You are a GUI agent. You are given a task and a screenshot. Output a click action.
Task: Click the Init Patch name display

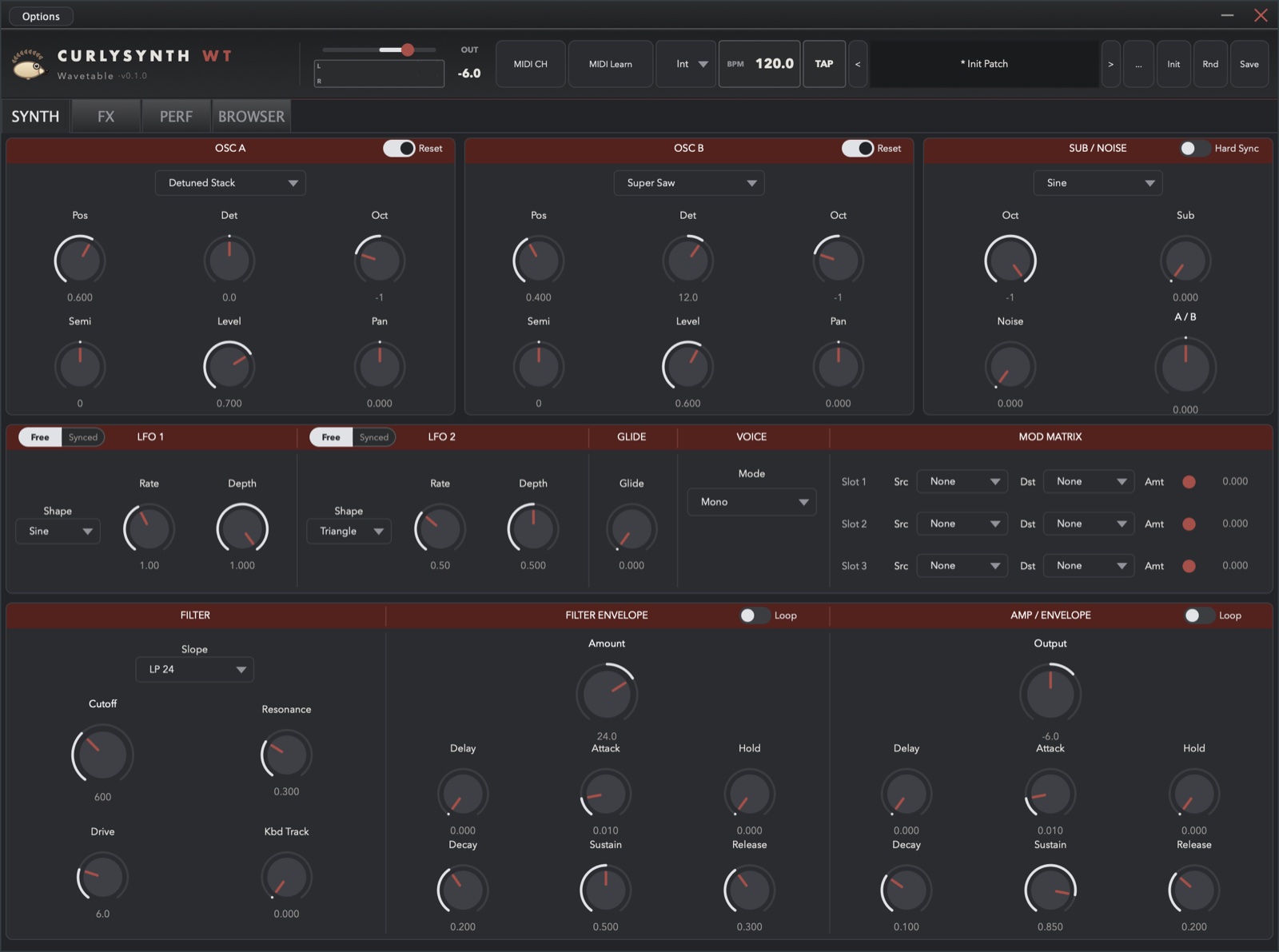click(984, 64)
